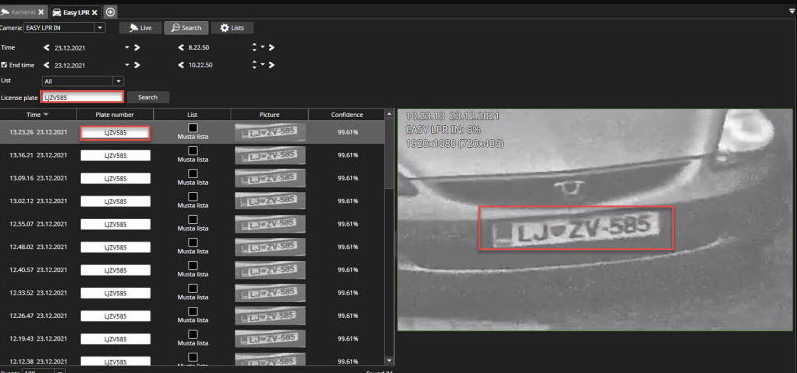Open end date calendar dropdown
The width and height of the screenshot is (797, 373).
coord(127,65)
